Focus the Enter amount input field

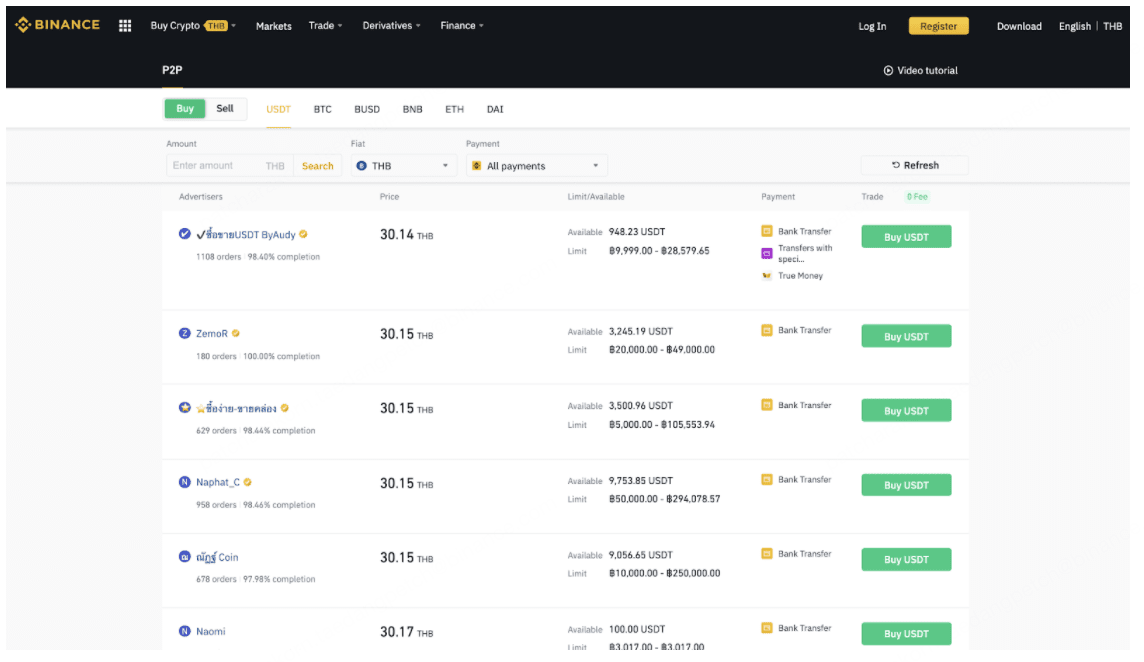(229, 166)
